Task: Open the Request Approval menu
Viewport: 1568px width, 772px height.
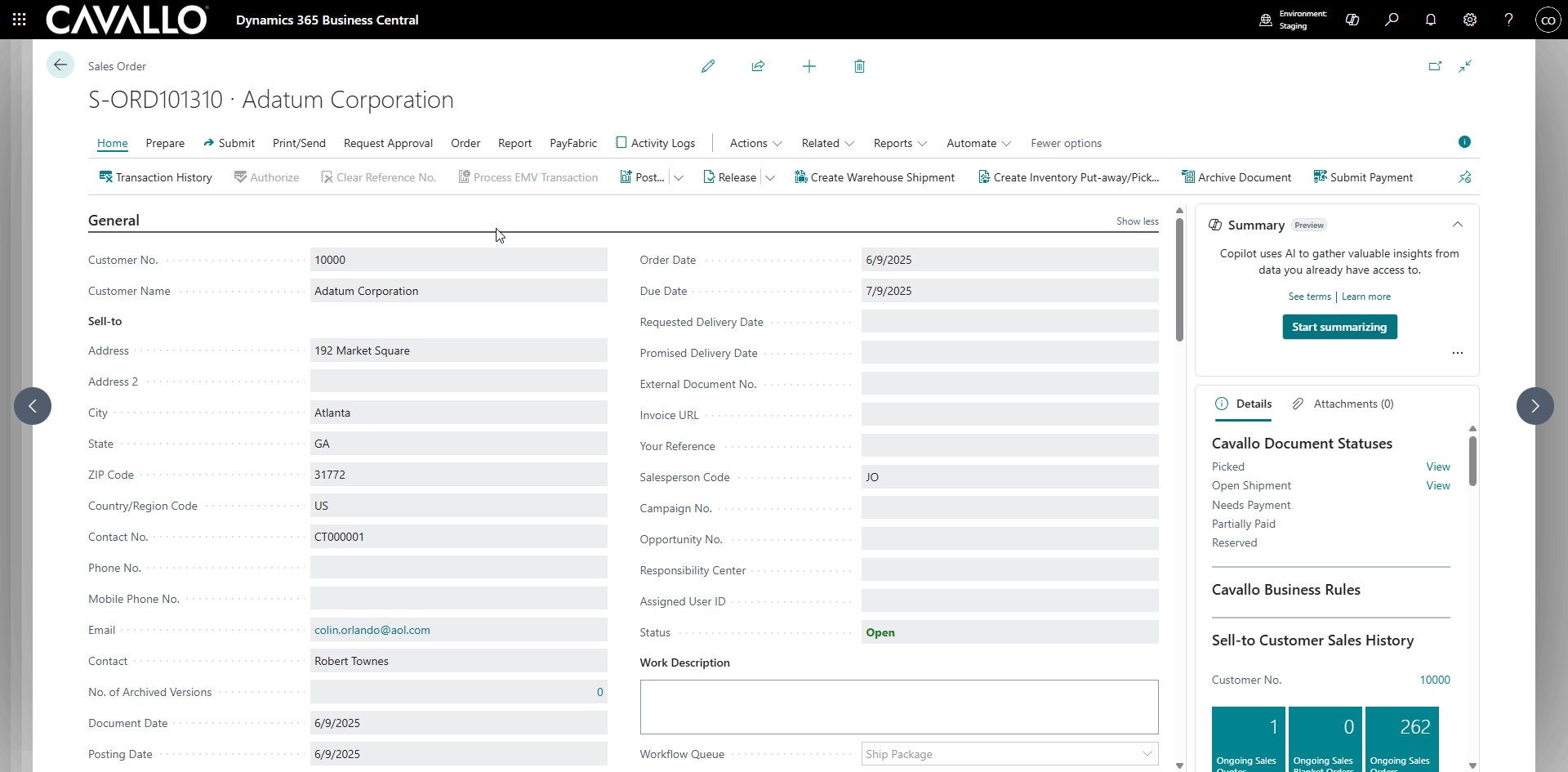Action: pos(388,143)
